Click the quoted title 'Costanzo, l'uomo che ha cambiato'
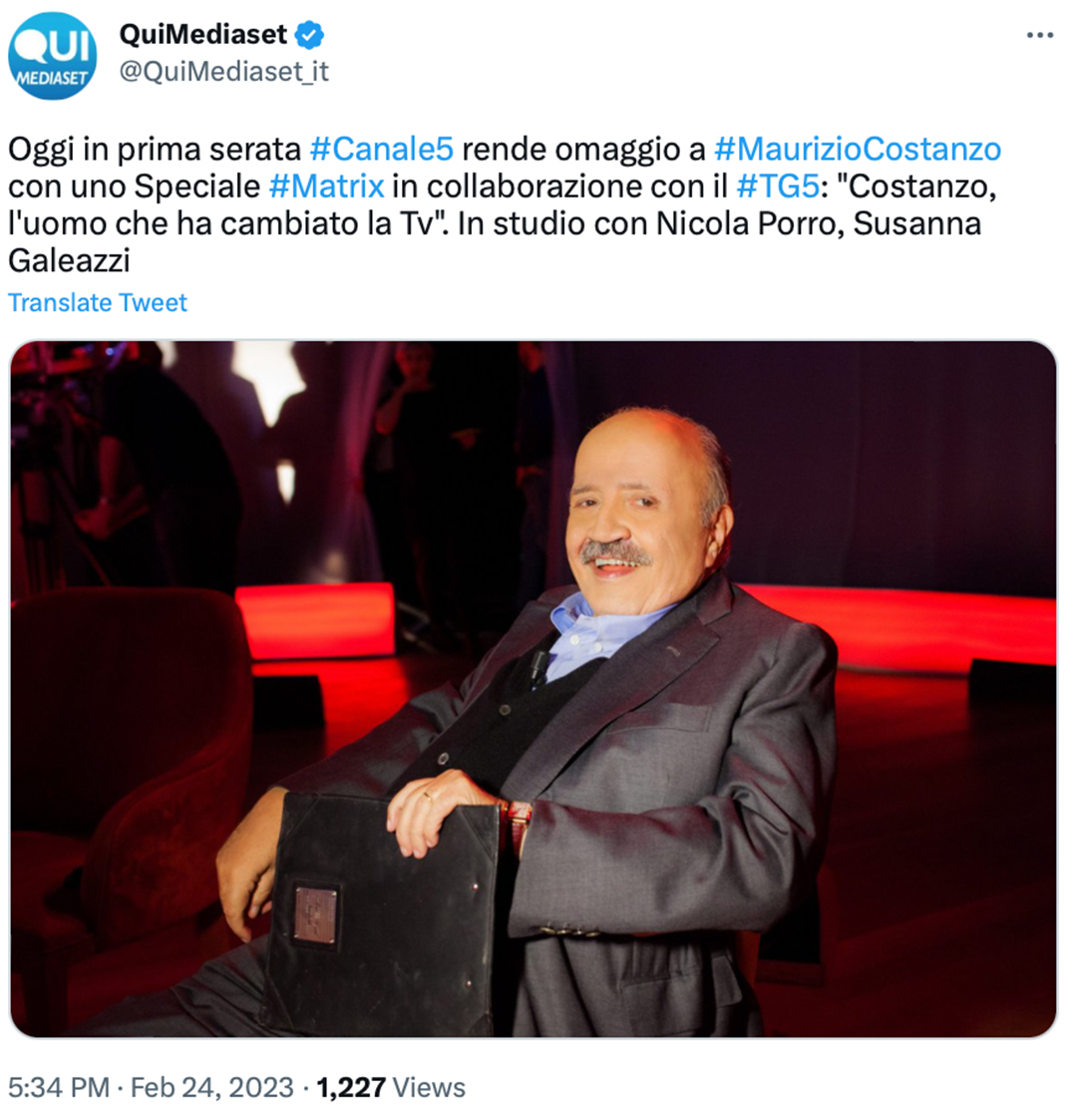Image resolution: width=1077 pixels, height=1120 pixels. [x=502, y=205]
